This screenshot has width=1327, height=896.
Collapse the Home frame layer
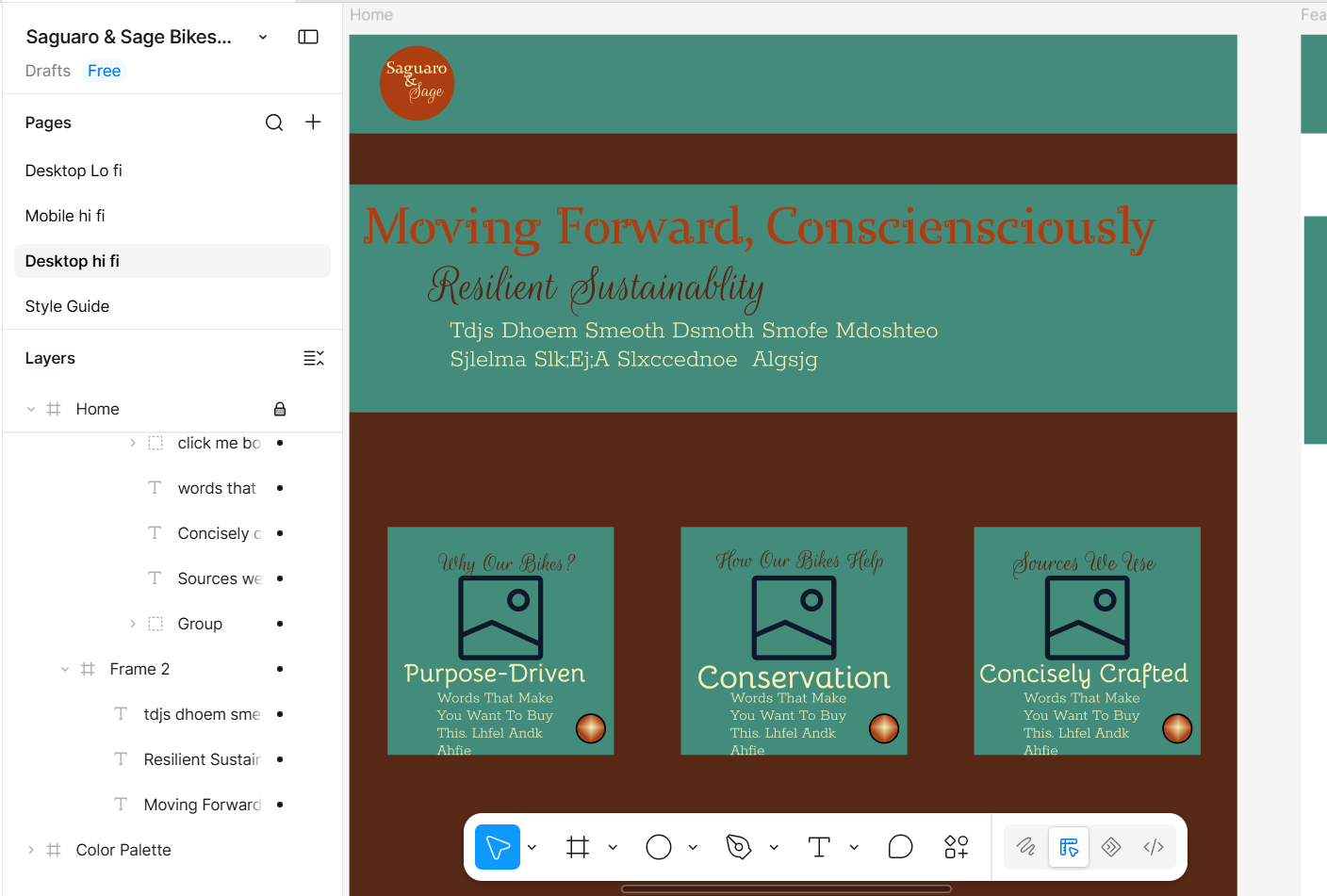tap(31, 409)
